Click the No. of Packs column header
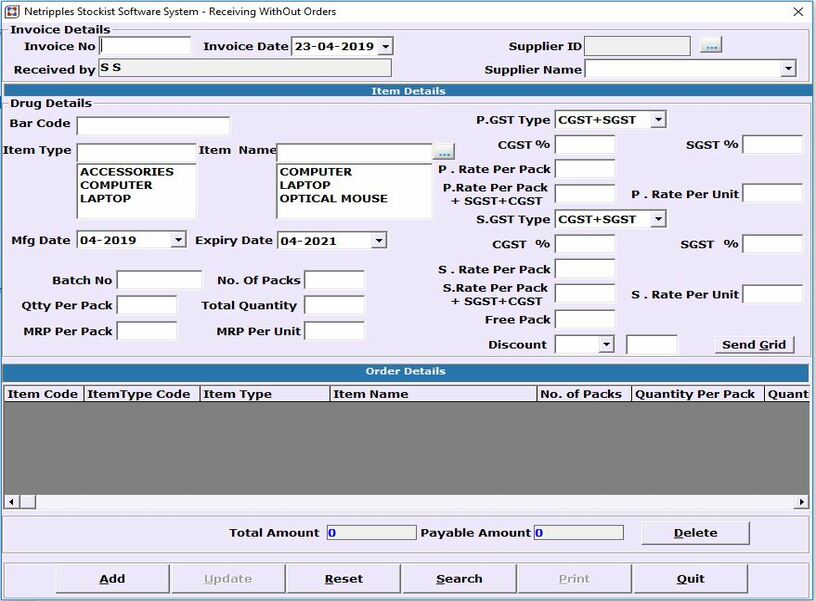 click(x=584, y=394)
